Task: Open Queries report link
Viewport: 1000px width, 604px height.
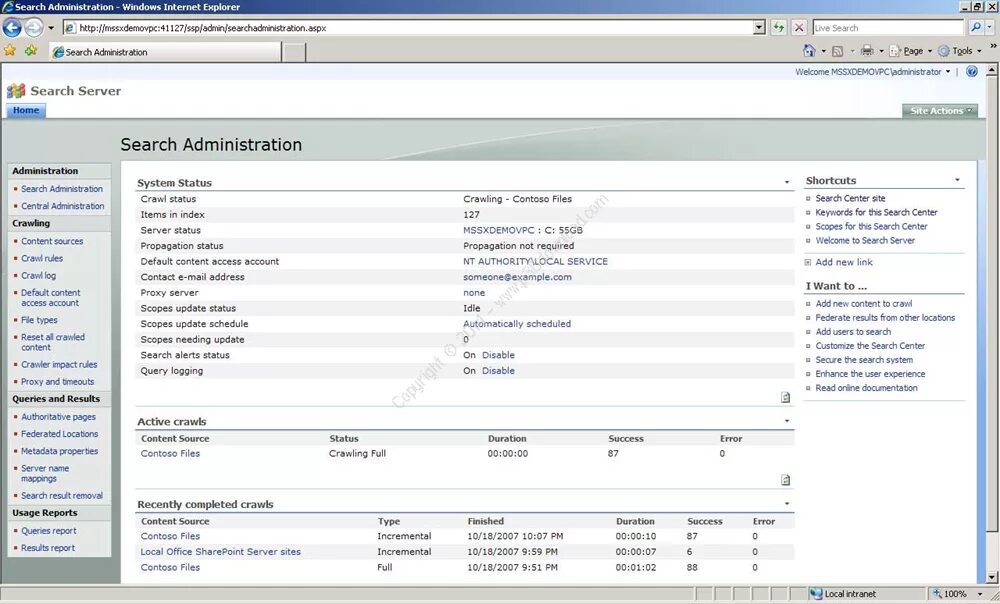Action: [48, 531]
